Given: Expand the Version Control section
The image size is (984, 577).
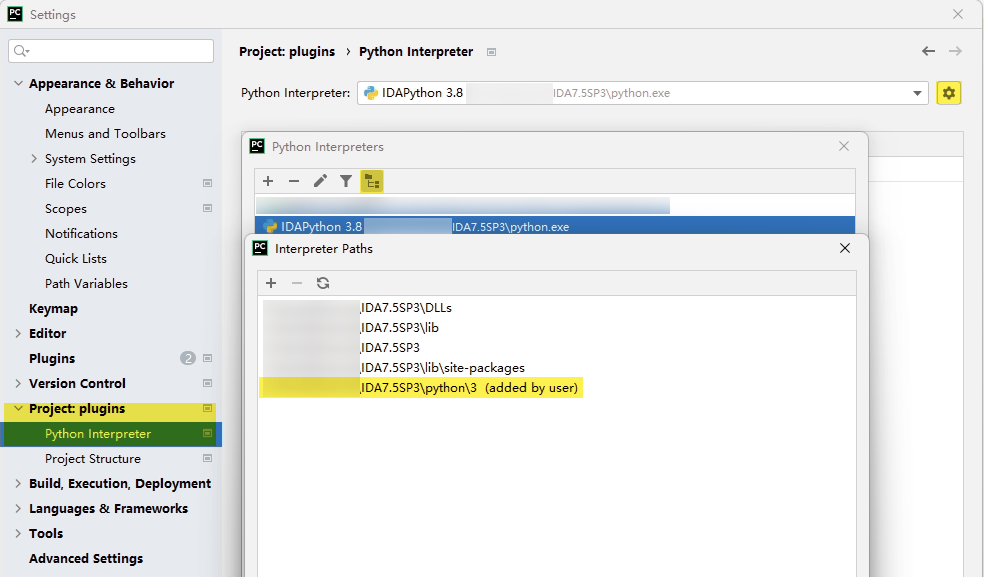Looking at the screenshot, I should click(x=18, y=384).
